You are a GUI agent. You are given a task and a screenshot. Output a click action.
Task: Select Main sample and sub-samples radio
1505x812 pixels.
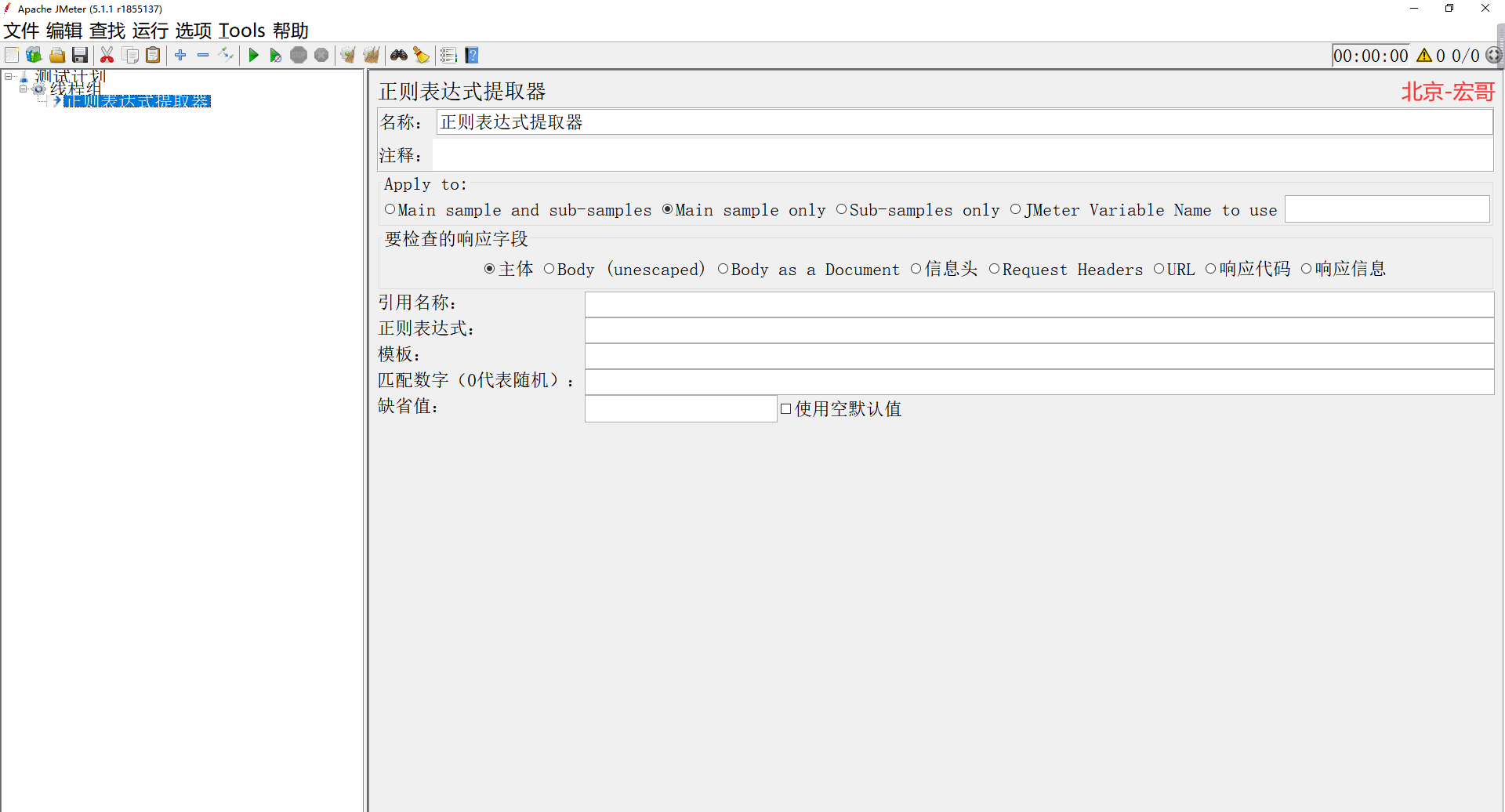click(390, 209)
